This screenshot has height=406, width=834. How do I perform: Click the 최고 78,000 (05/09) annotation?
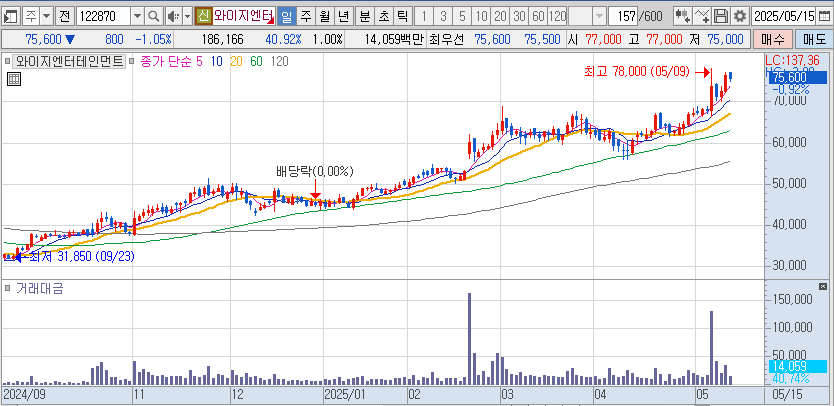point(638,71)
